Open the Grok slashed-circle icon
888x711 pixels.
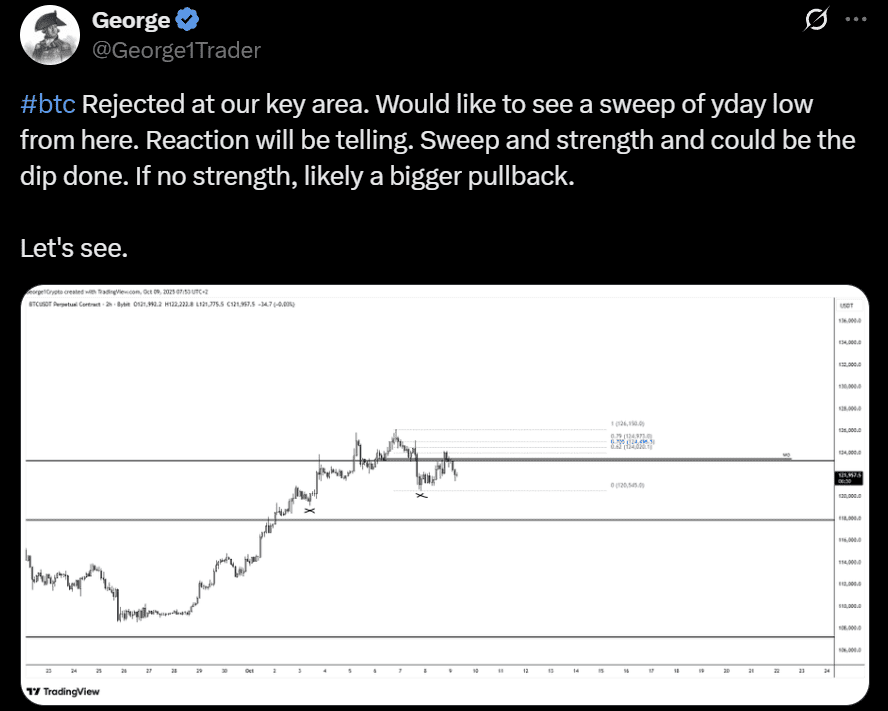816,20
